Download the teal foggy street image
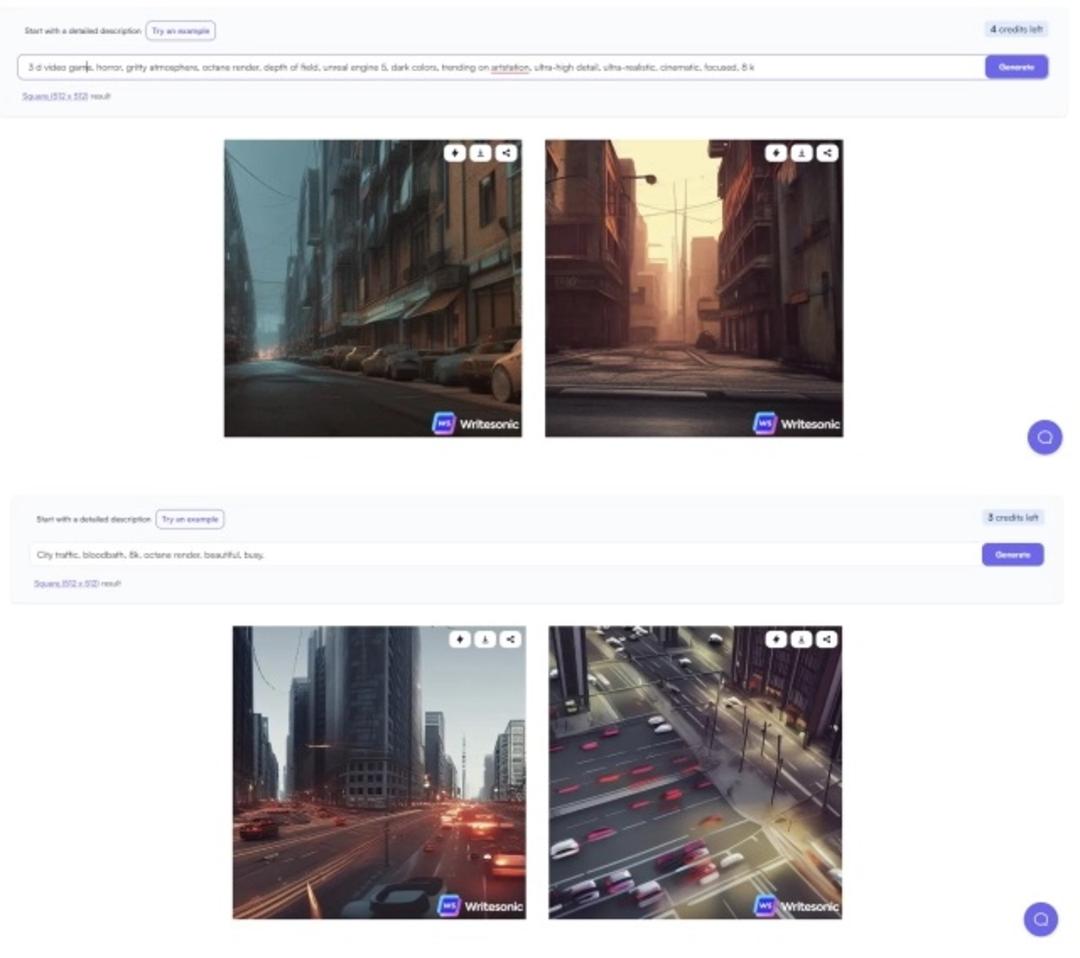This screenshot has width=1080, height=958. click(480, 153)
